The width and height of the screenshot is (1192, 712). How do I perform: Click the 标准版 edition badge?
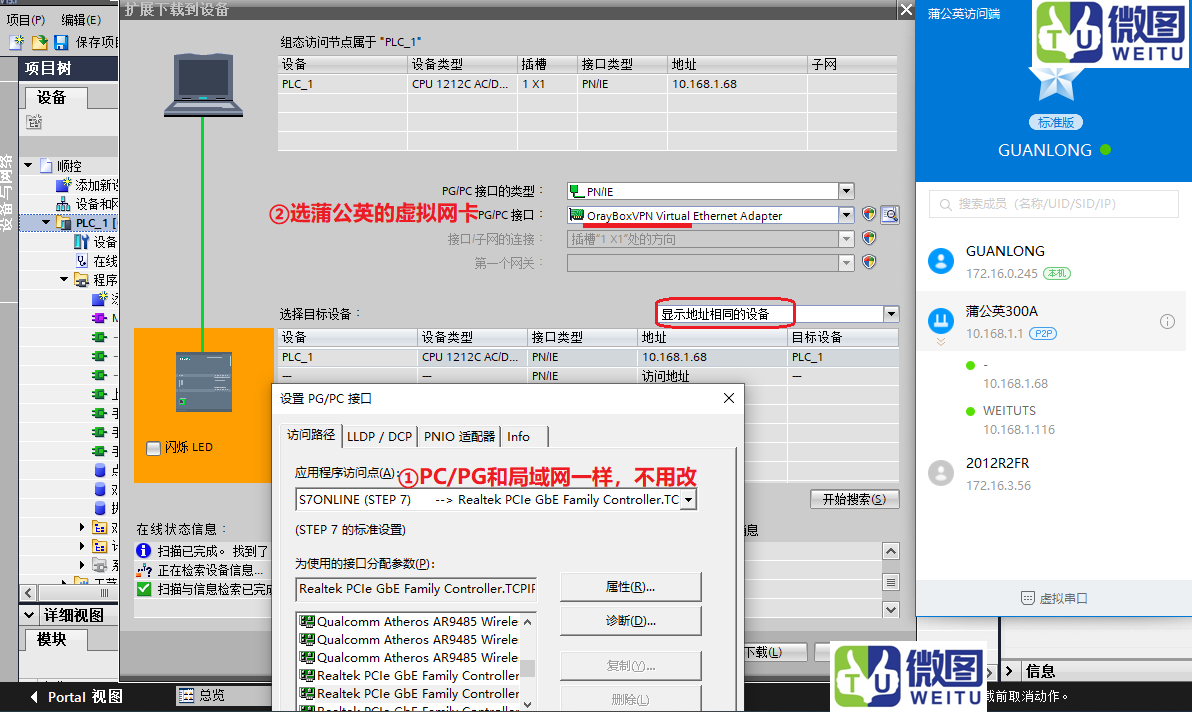[1056, 122]
